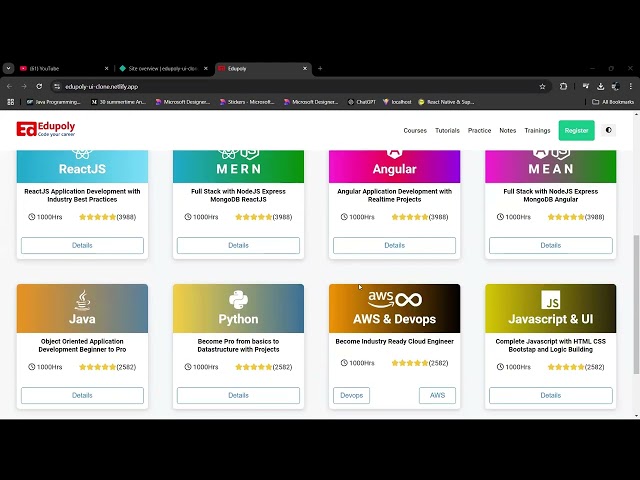Open Details for Javascript & UI course
The width and height of the screenshot is (640, 480).
point(551,395)
